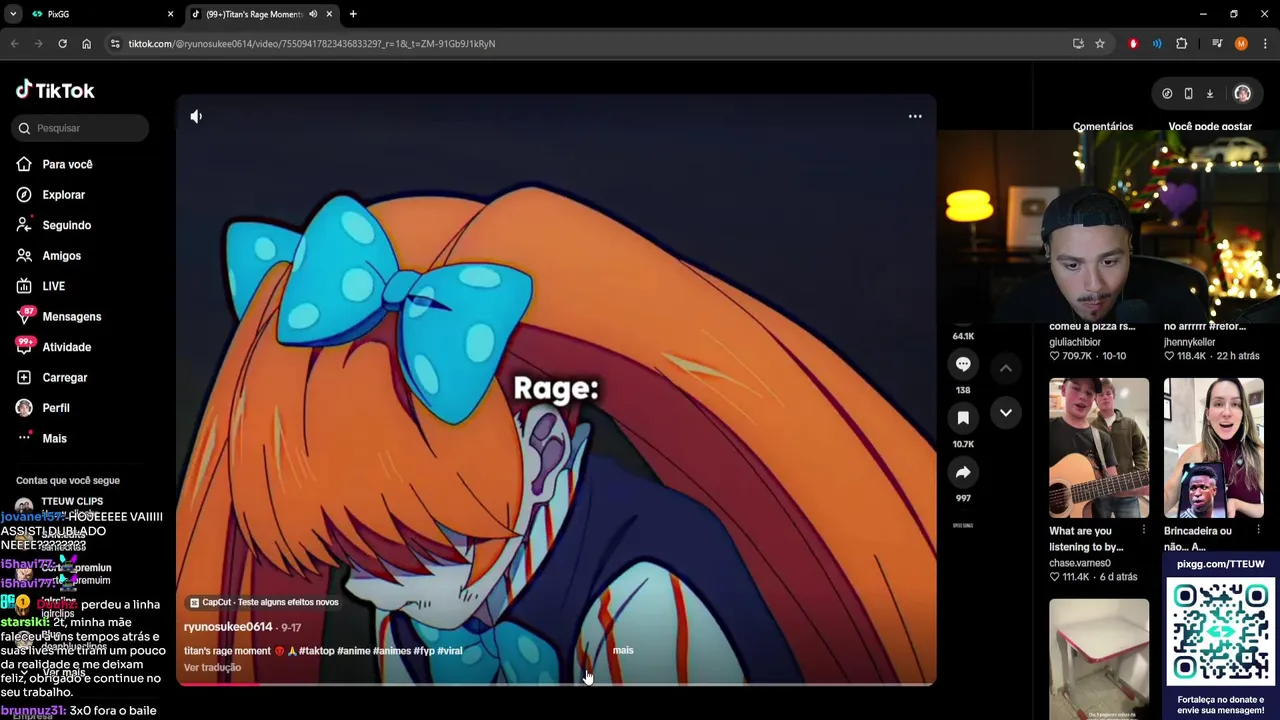Open options for the Brincadeira ou não video

pos(1258,531)
